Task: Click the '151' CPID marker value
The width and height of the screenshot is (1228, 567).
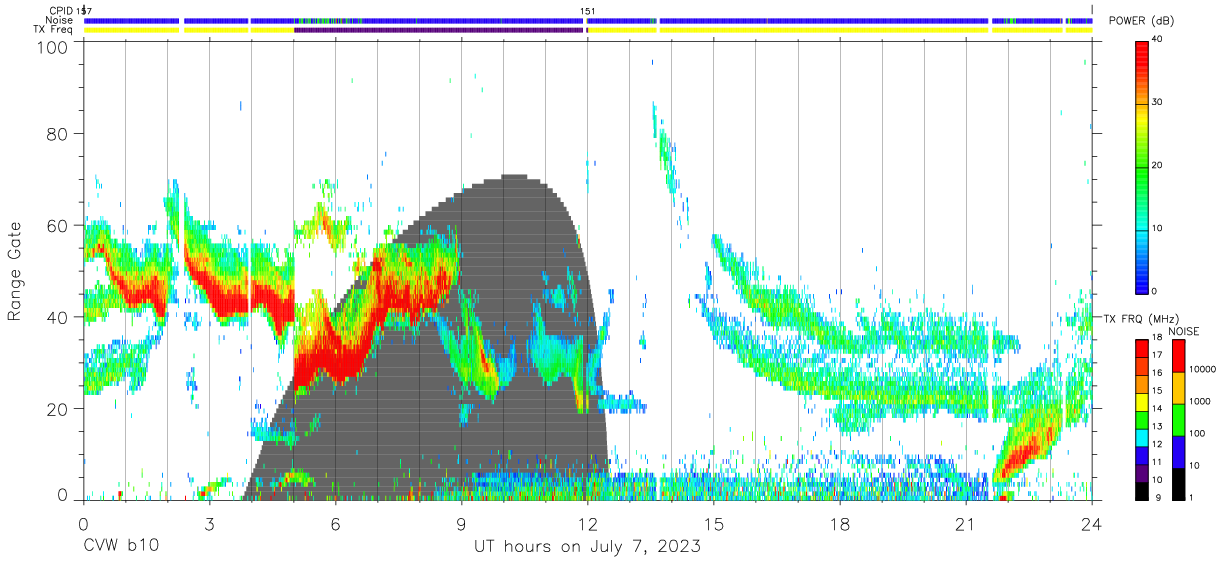Action: [x=589, y=11]
